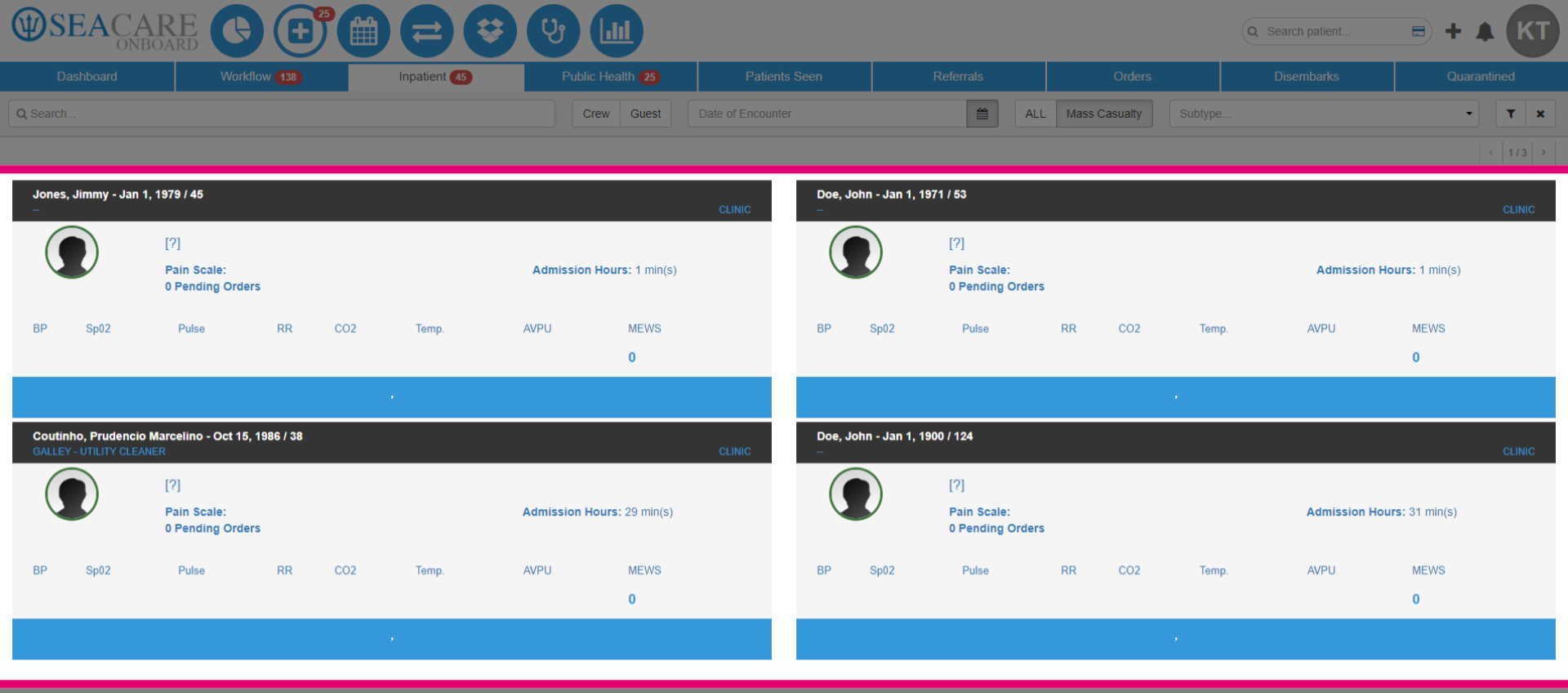Viewport: 1568px width, 693px height.
Task: Clear filters with the X button
Action: (1540, 114)
